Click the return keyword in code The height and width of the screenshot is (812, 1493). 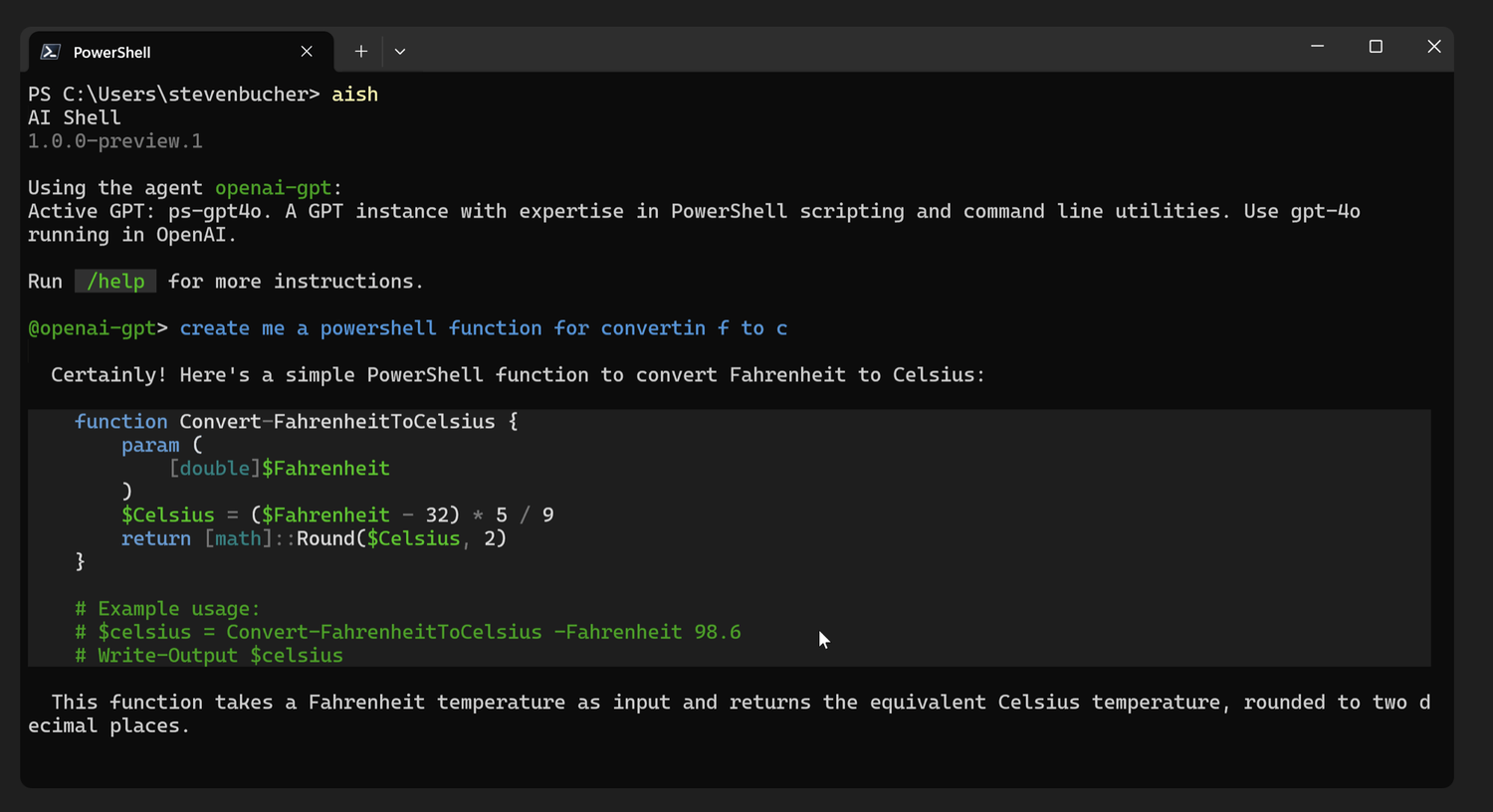[155, 538]
